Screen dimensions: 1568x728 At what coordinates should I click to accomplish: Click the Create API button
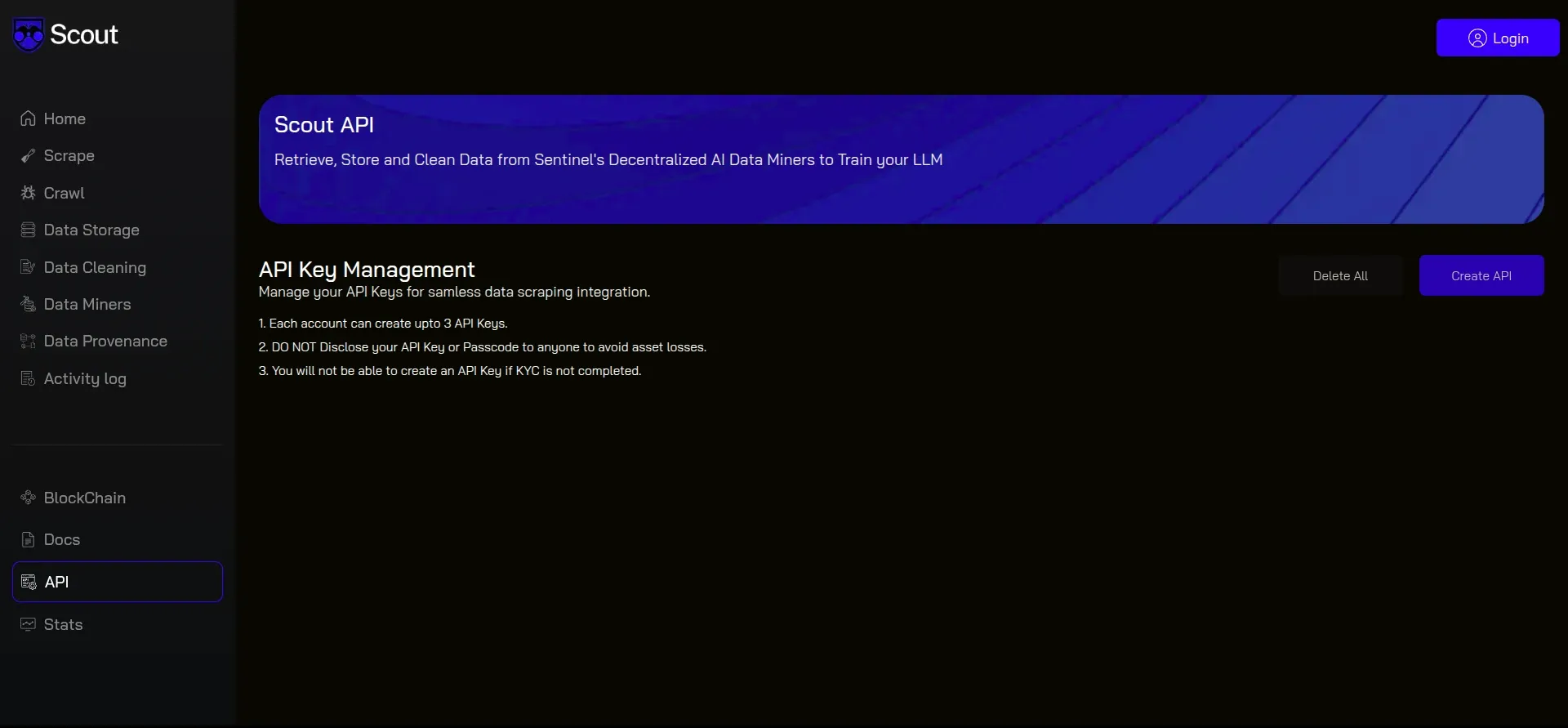point(1481,275)
